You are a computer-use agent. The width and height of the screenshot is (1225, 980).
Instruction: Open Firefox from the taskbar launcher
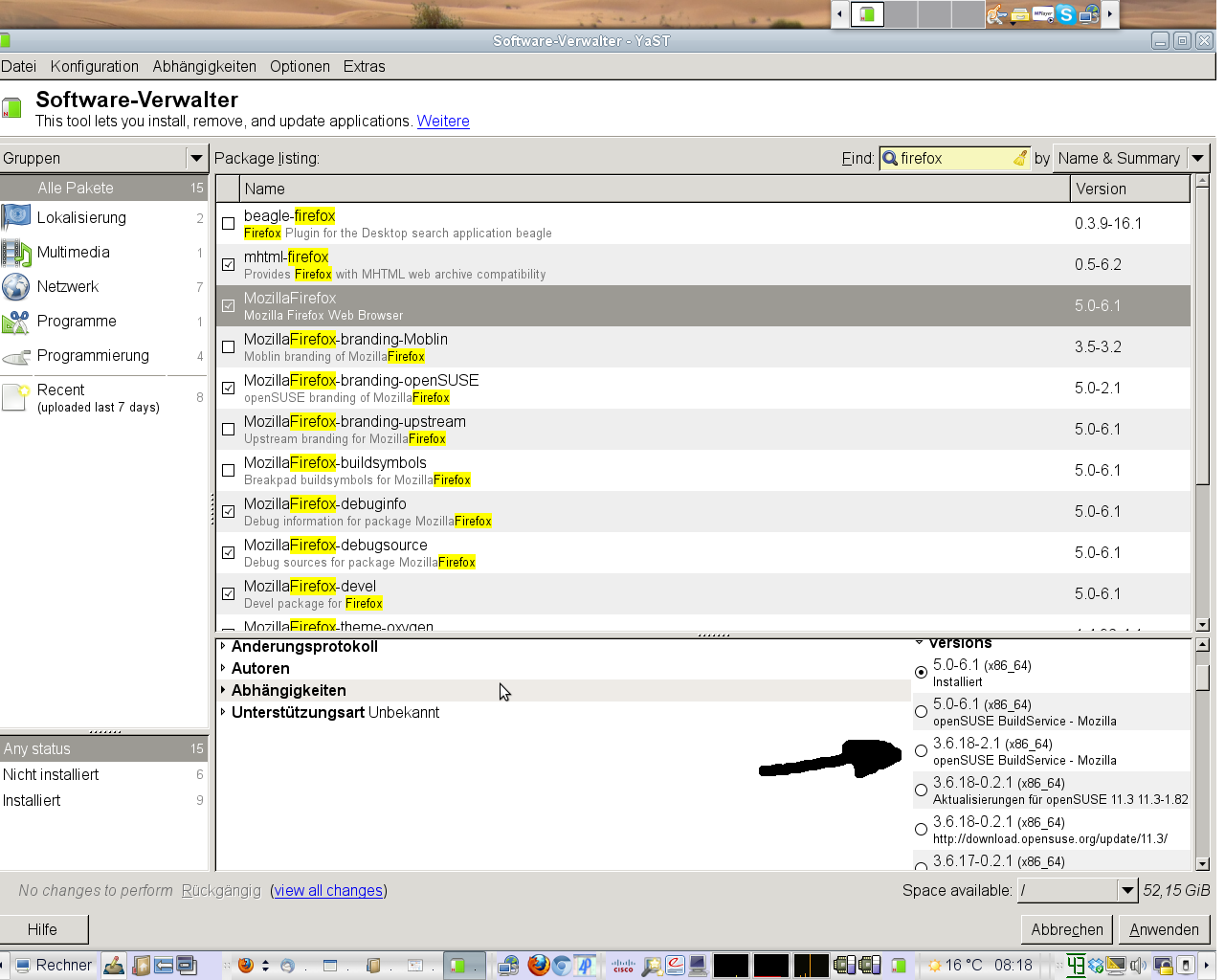pos(539,965)
